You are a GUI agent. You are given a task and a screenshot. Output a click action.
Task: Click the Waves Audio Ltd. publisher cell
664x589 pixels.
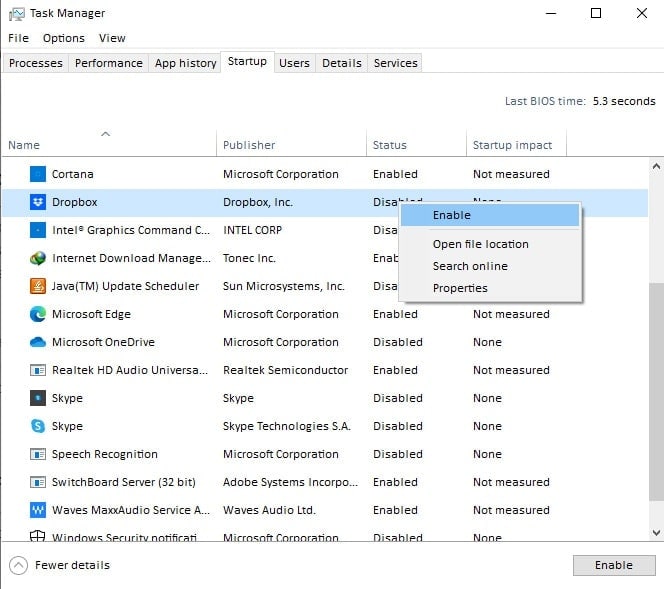[269, 510]
